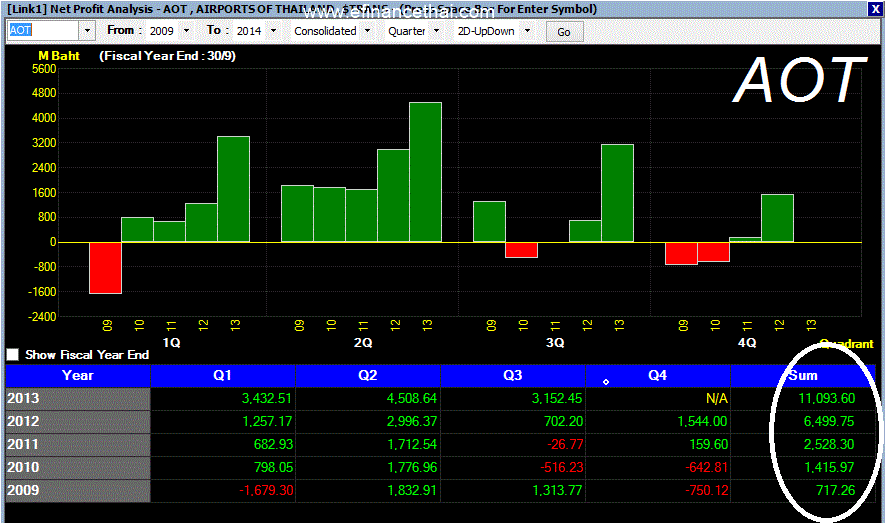
Task: Select the 2010 year row label
Action: (78, 468)
